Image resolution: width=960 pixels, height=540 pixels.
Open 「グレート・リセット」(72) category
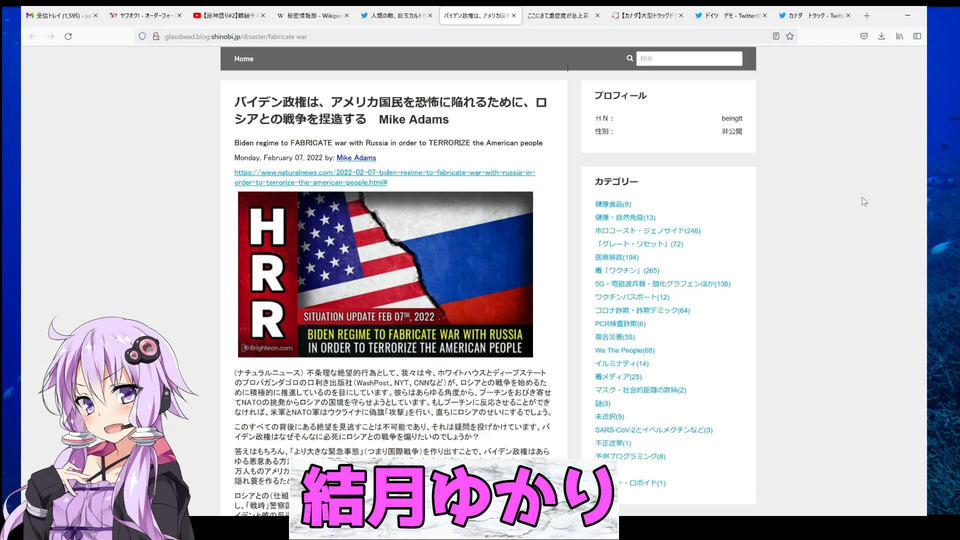tap(639, 244)
